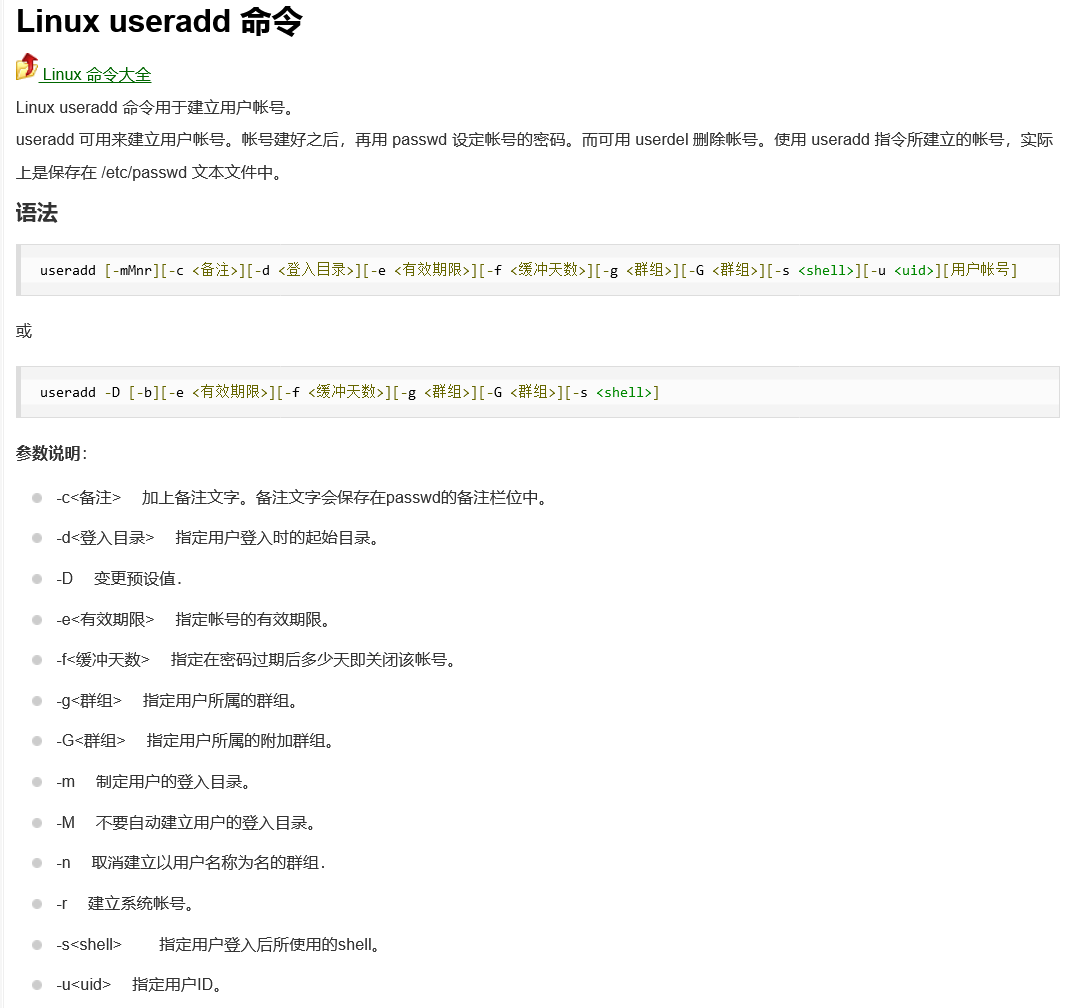The image size is (1068, 1008).
Task: Click the paragraph line mentioning /etc/passwd 文本文件
Action: pyautogui.click(x=148, y=172)
